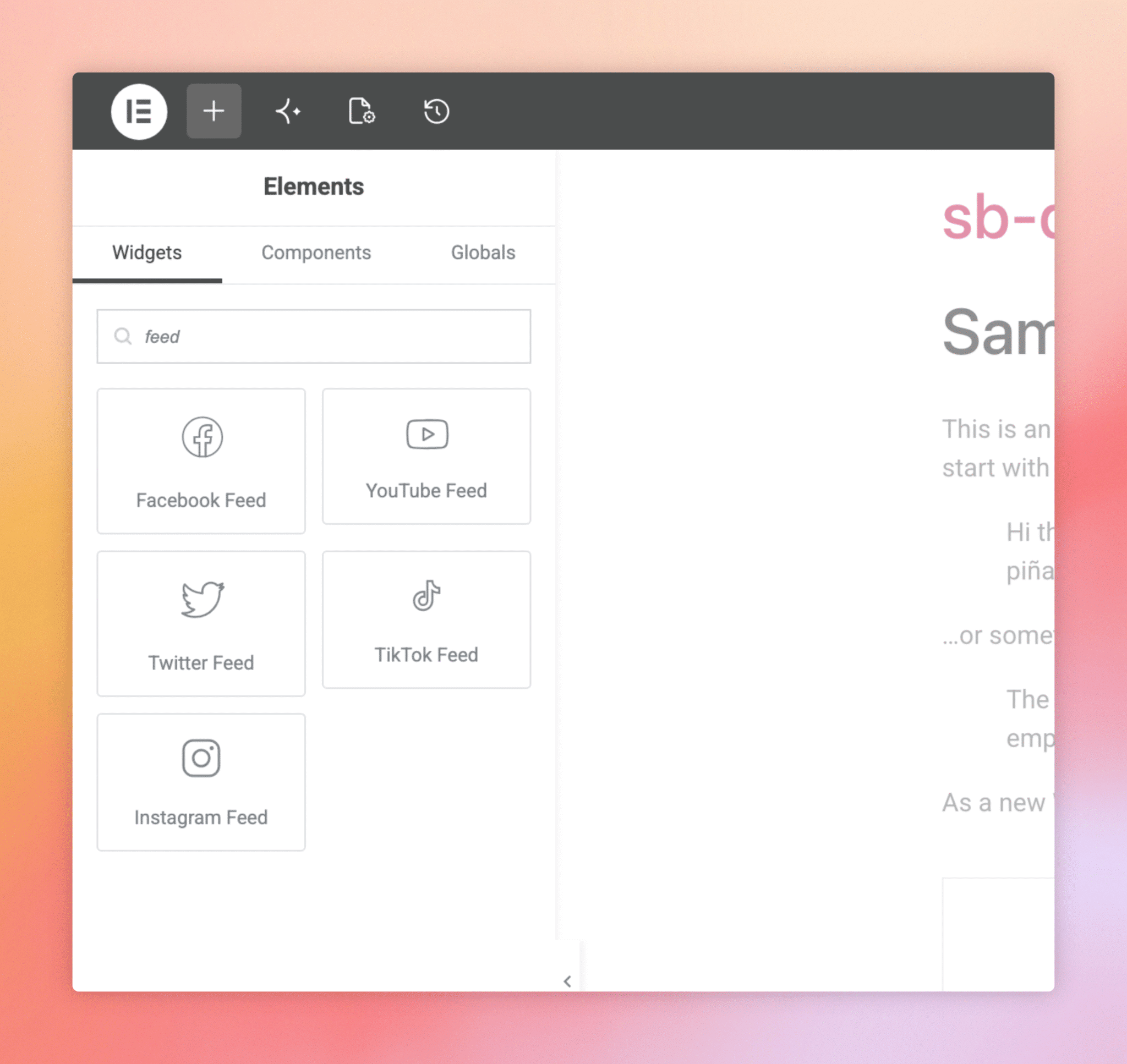Click the '...or some' paragraph text
Screen dimensions: 1127x1064
pos(998,636)
